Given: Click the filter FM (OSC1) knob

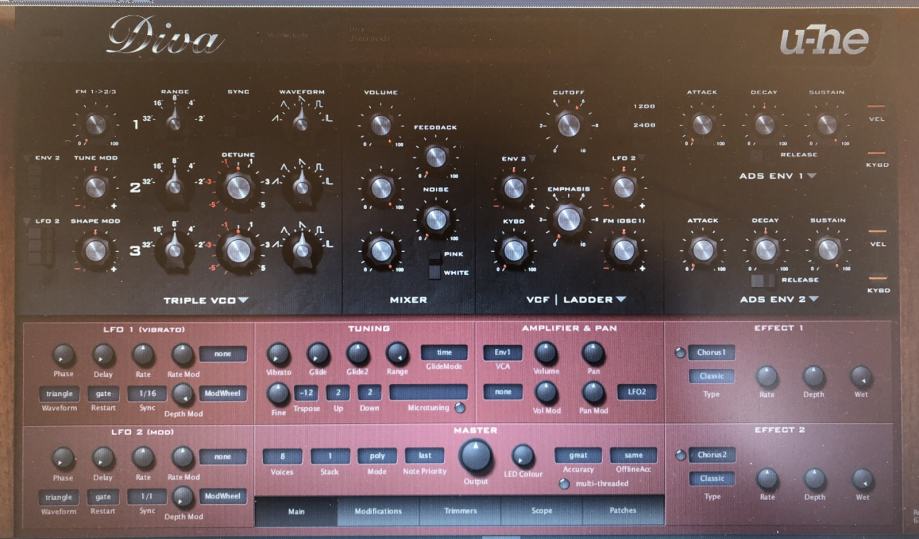Looking at the screenshot, I should (x=624, y=250).
